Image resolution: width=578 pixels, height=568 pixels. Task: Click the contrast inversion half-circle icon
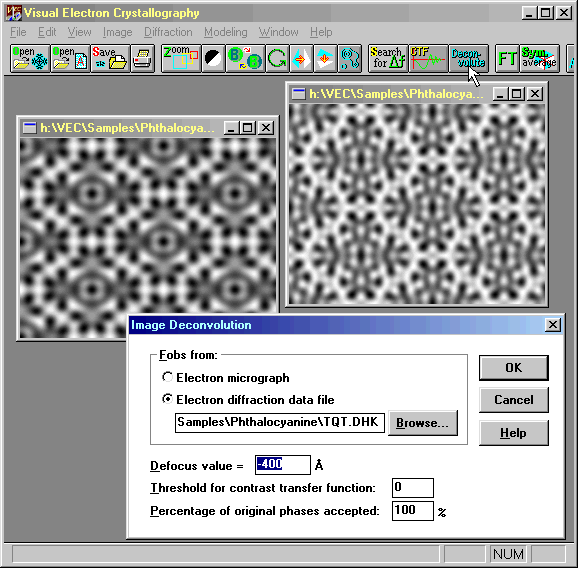(x=213, y=59)
